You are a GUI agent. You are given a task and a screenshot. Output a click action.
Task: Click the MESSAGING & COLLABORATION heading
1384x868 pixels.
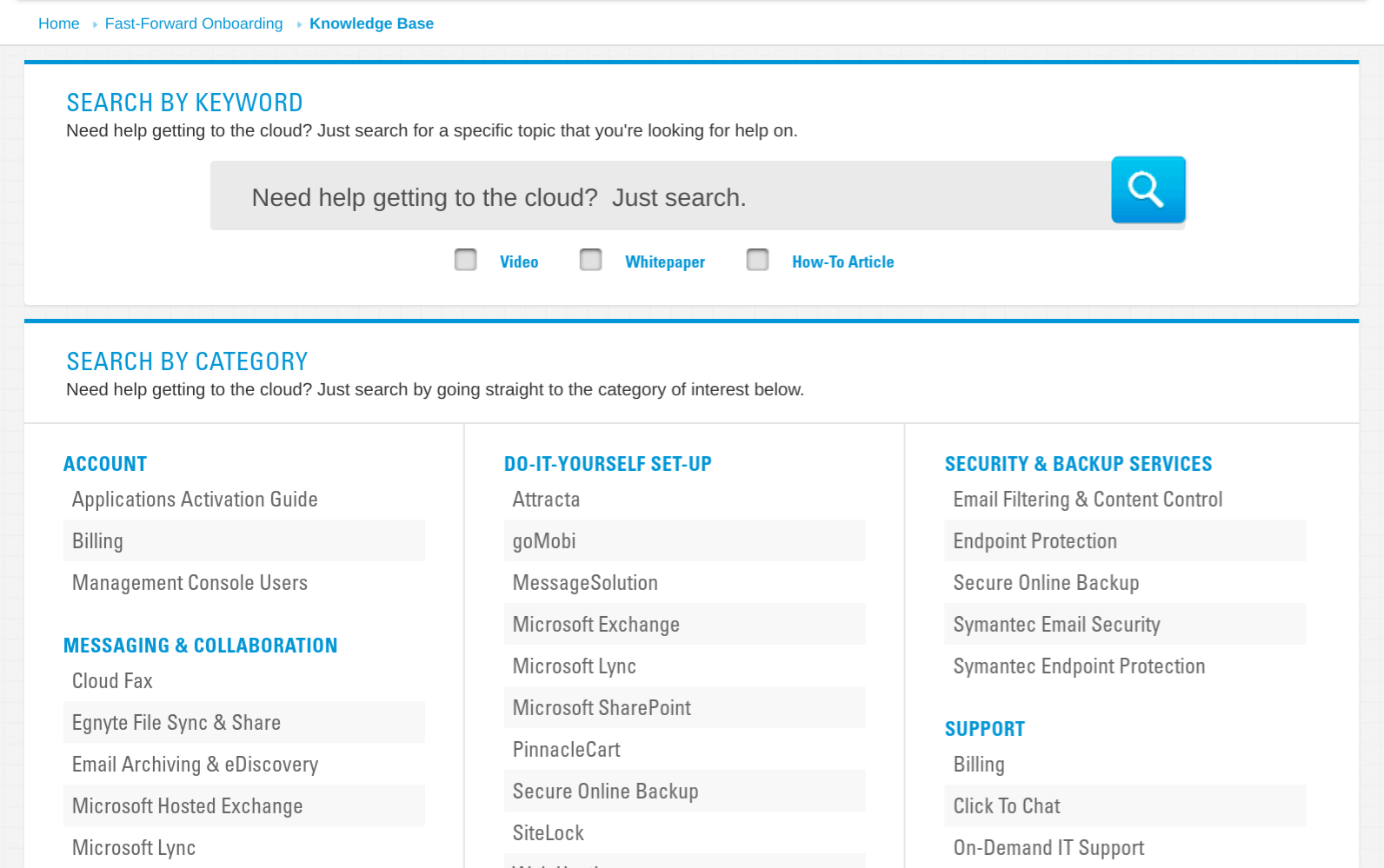click(201, 646)
